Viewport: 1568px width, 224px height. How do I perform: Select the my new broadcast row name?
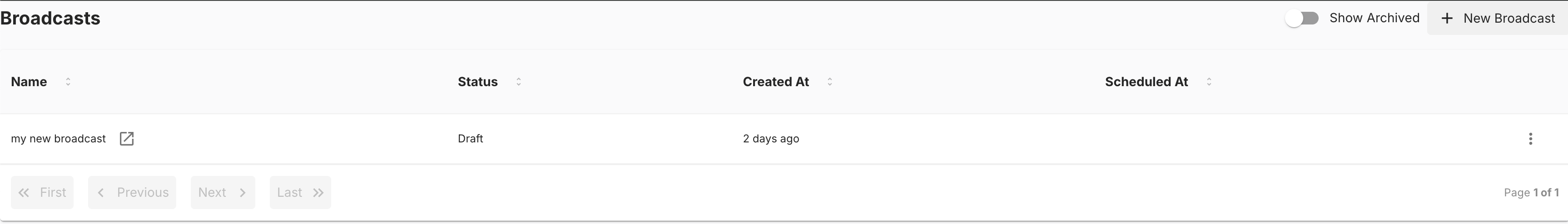[x=59, y=138]
